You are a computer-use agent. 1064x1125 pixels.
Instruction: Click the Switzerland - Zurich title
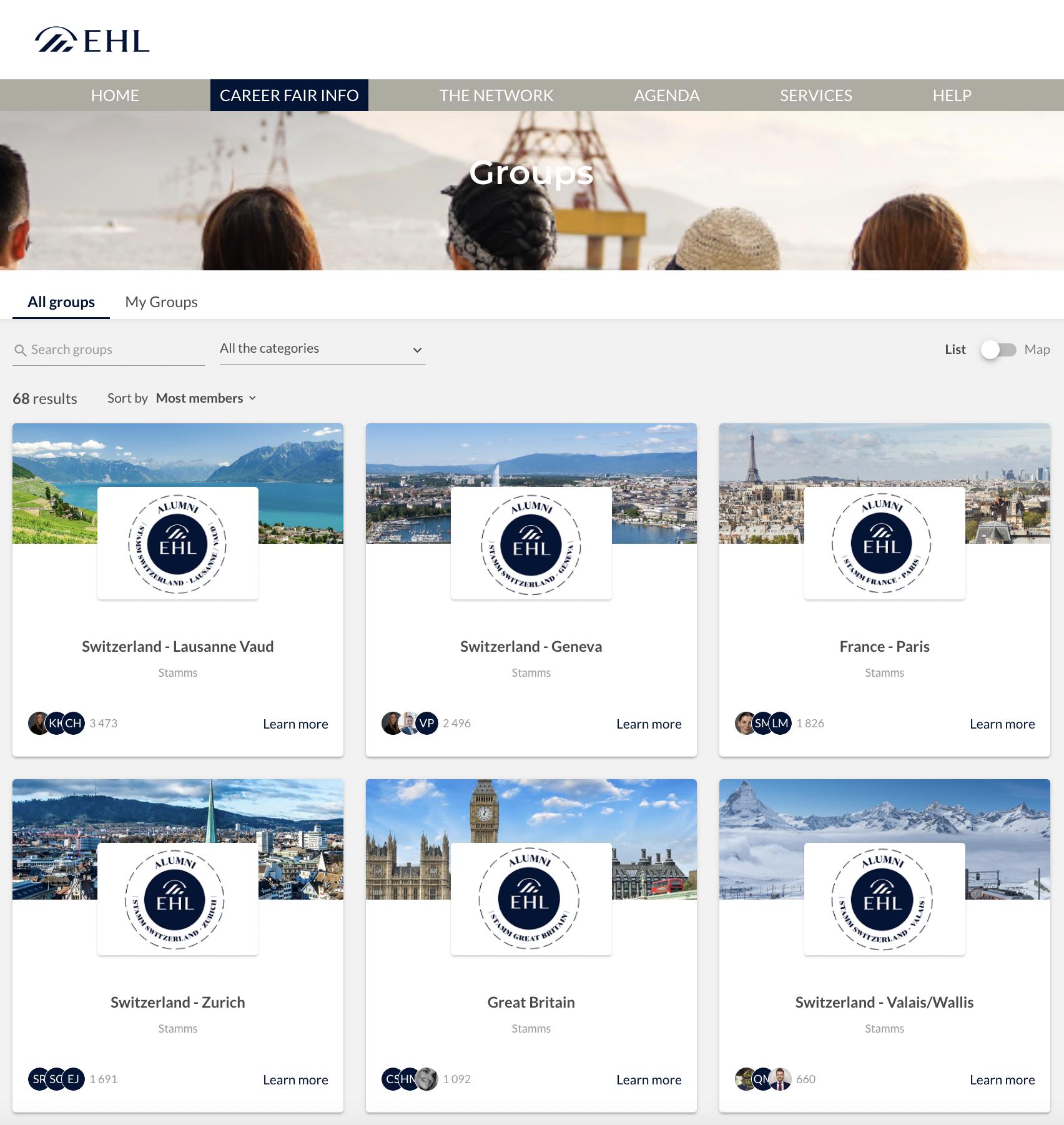point(178,1003)
